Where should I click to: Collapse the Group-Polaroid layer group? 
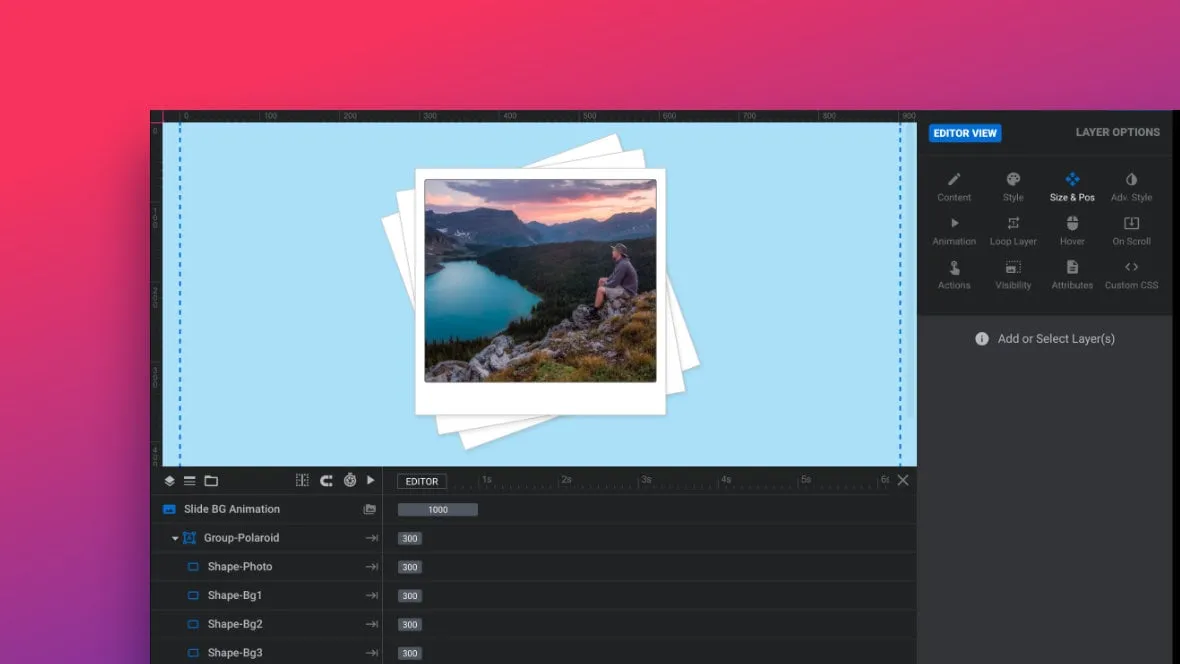click(175, 538)
